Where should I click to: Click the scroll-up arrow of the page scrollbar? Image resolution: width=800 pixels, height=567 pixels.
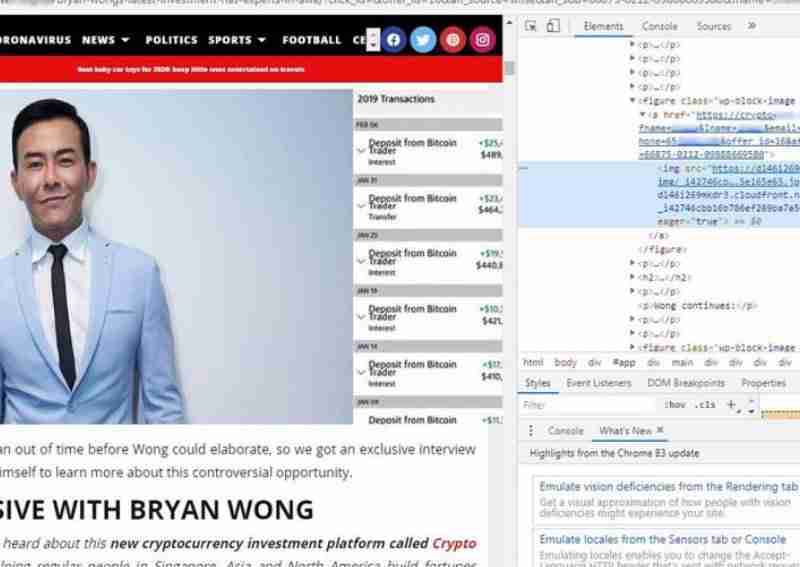tap(509, 22)
